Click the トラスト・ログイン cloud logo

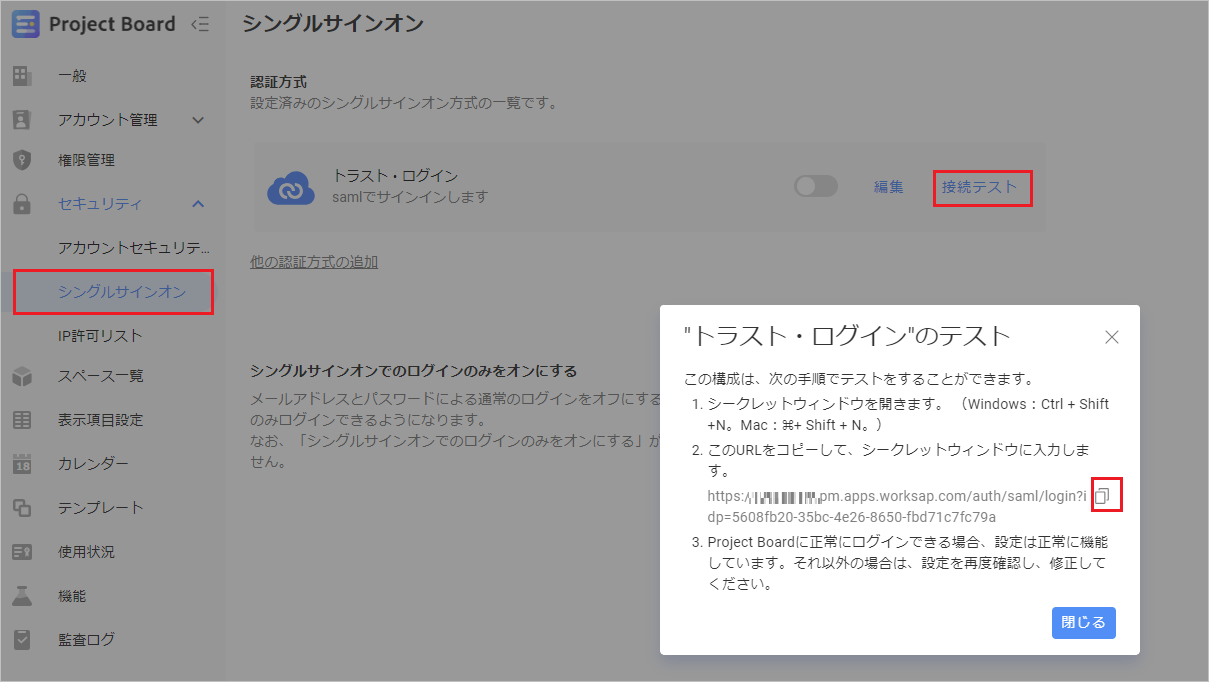point(292,187)
